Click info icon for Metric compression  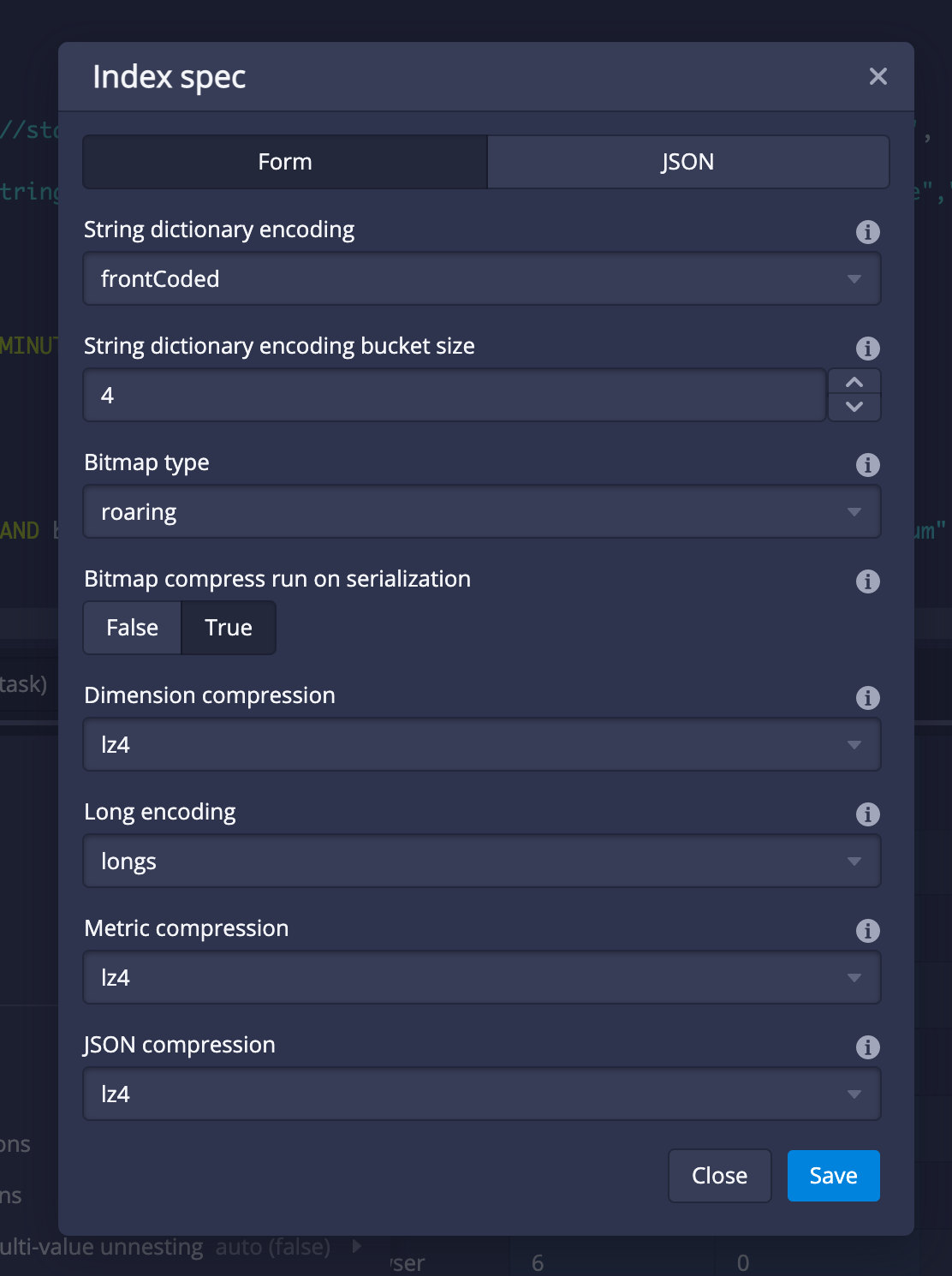click(x=867, y=931)
